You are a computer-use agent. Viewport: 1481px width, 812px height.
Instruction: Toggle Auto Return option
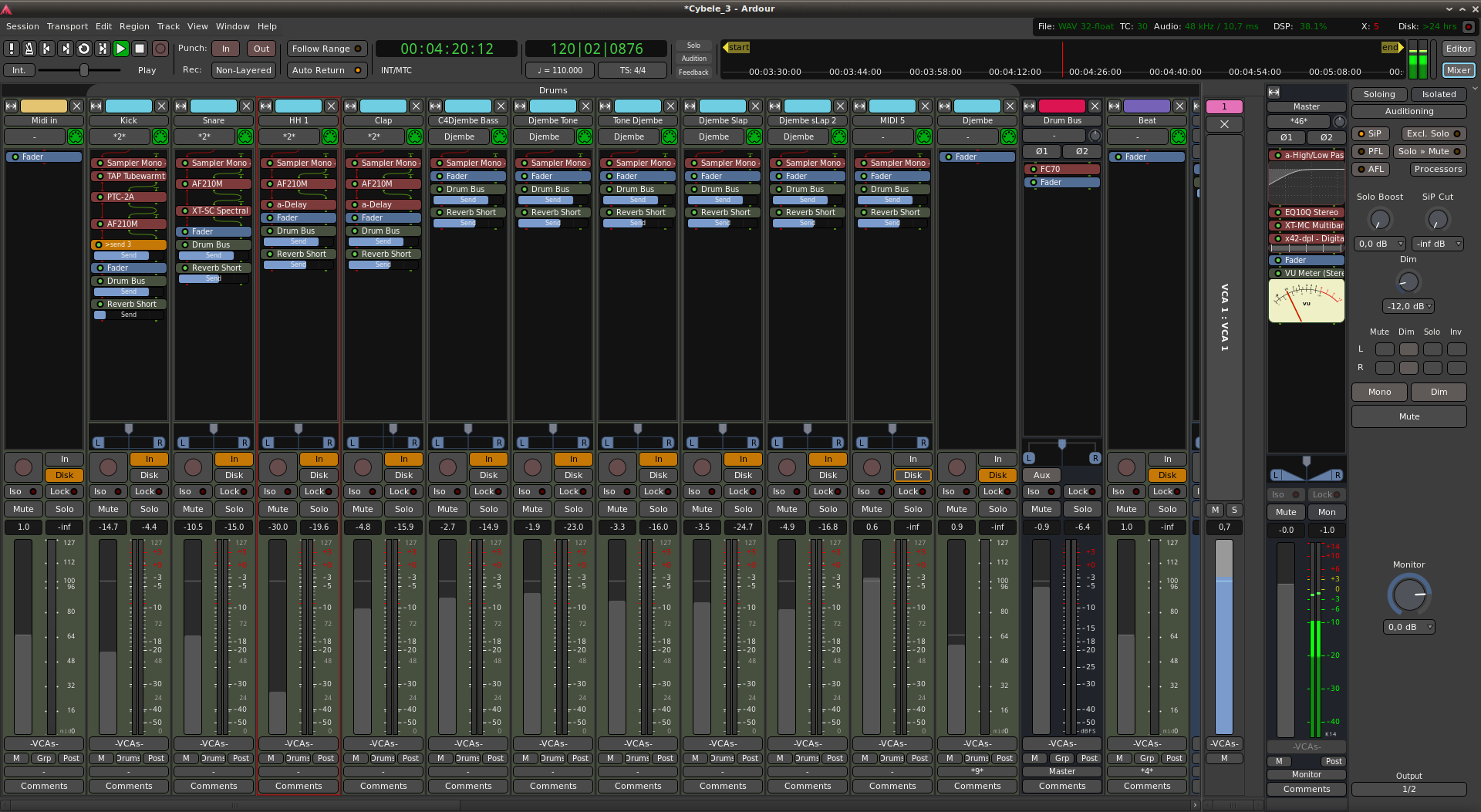click(327, 70)
